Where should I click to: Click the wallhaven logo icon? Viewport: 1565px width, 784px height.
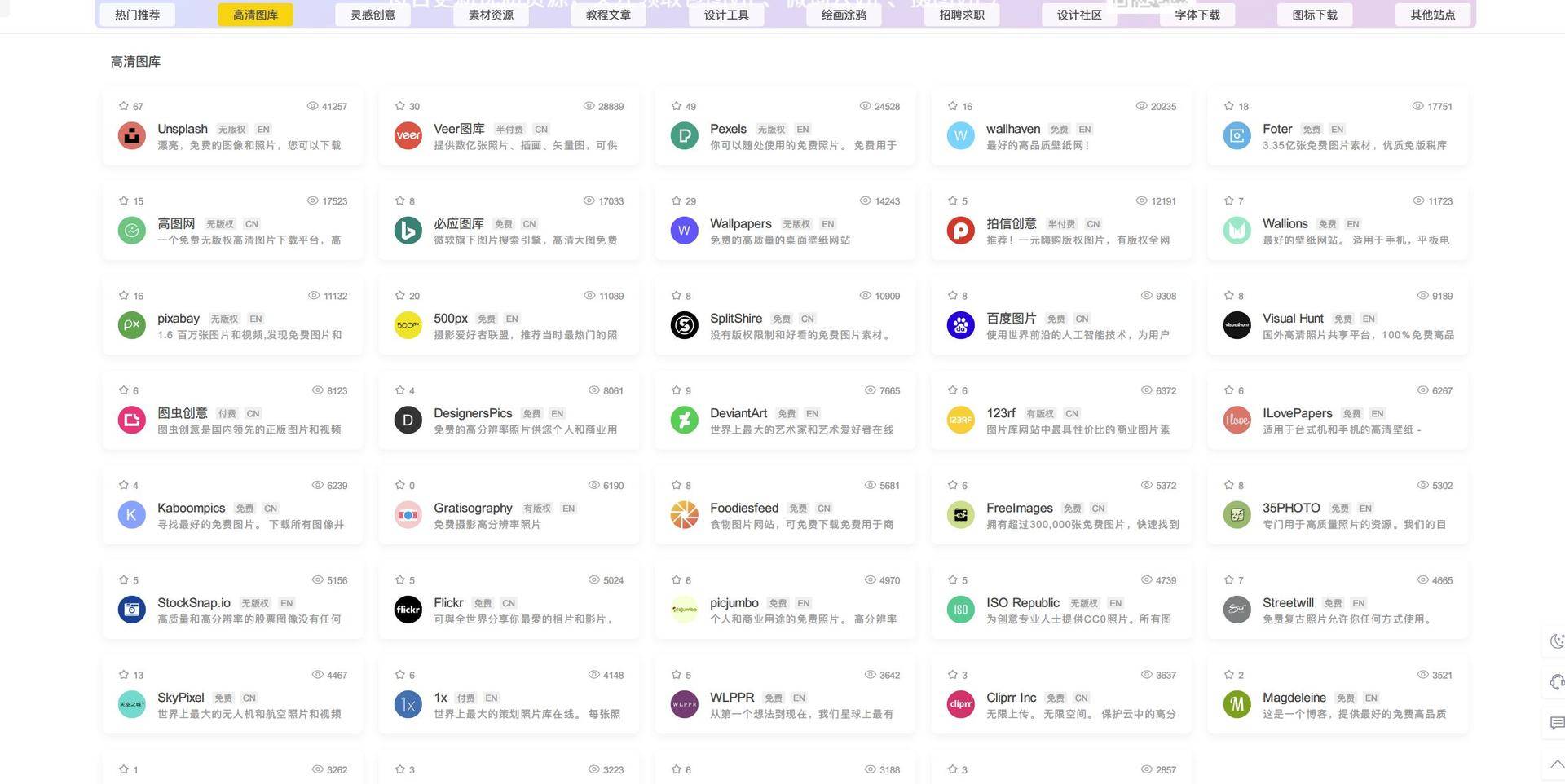(x=960, y=135)
